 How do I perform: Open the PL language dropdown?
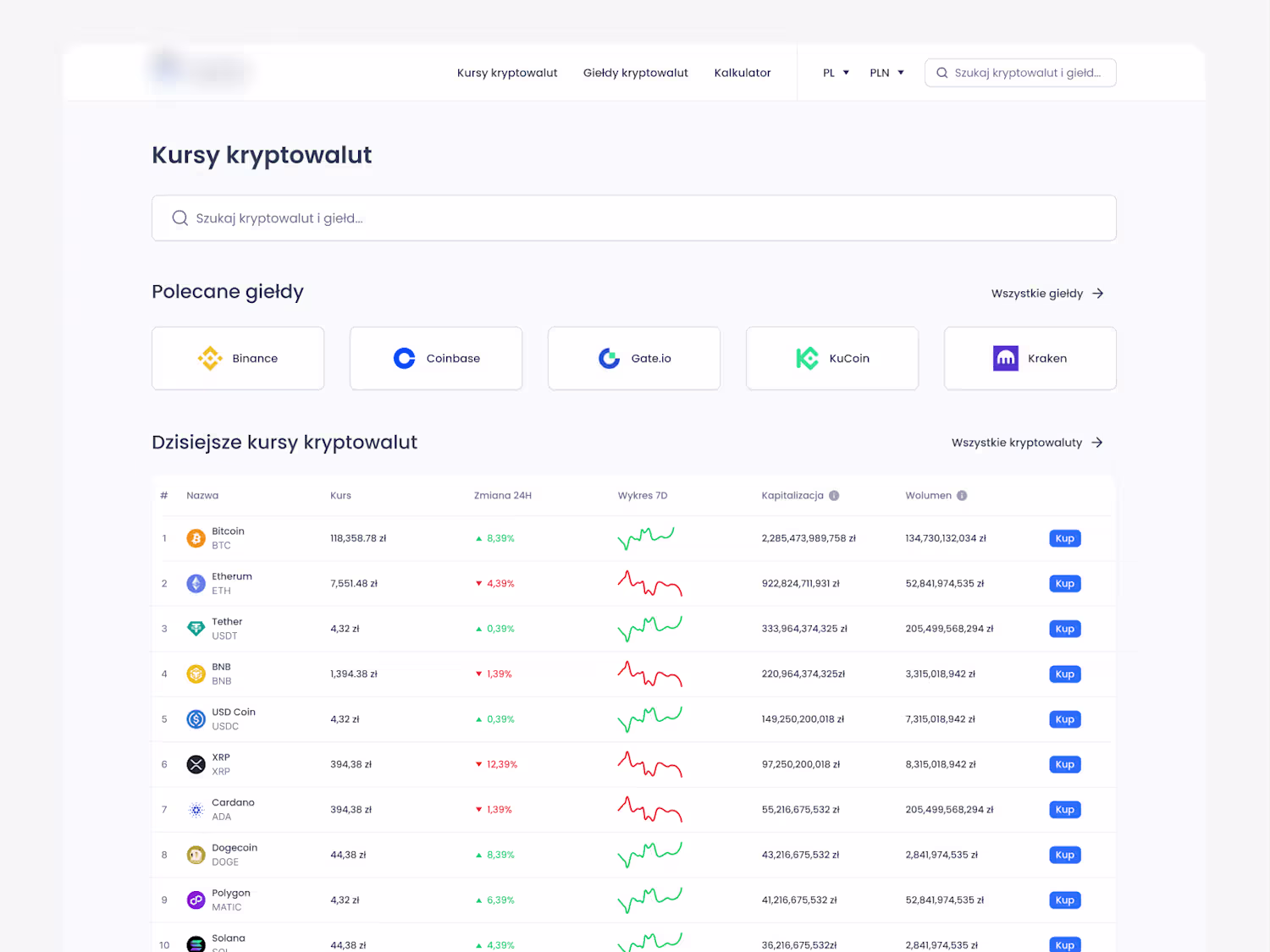(x=836, y=73)
